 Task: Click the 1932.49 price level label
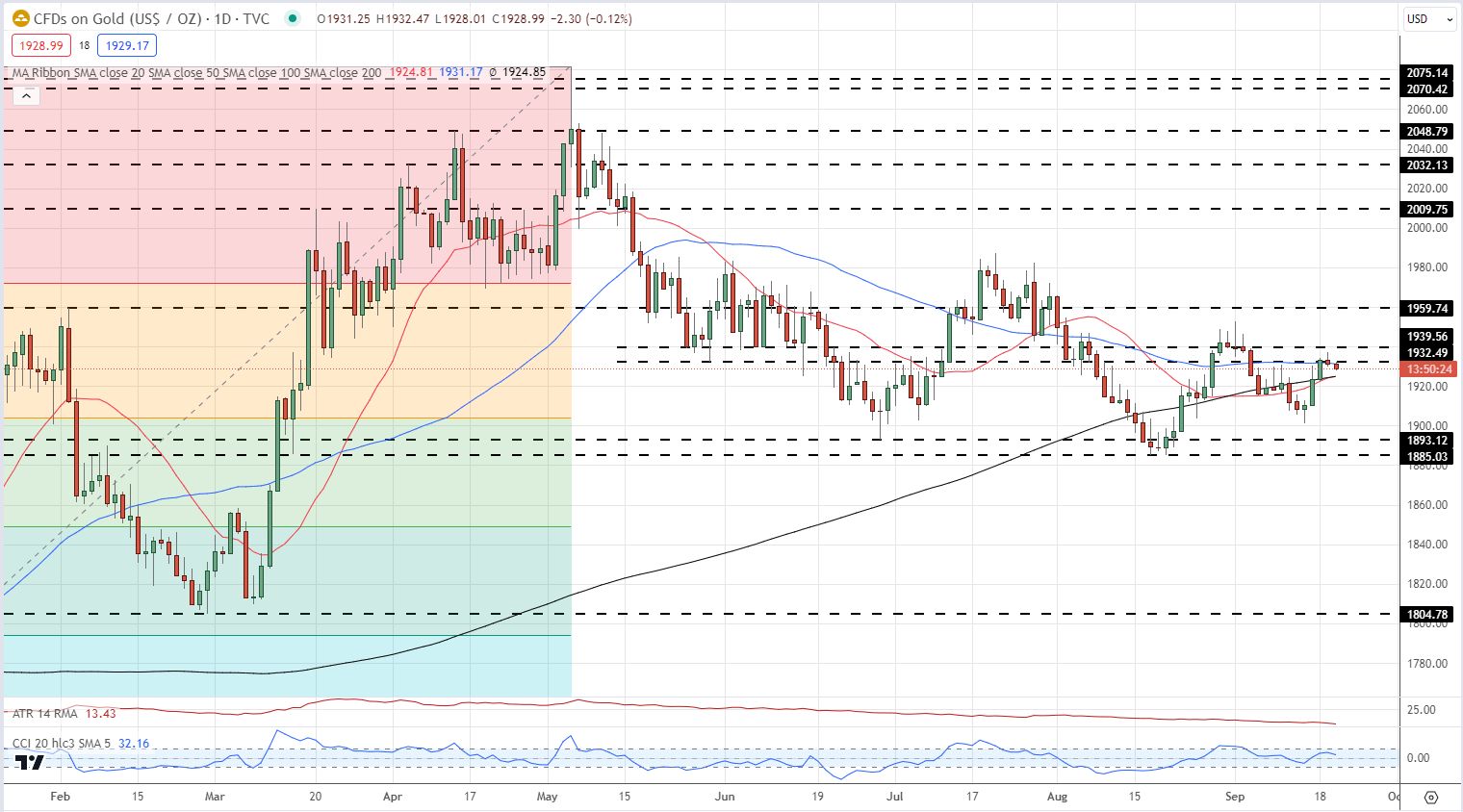(x=1427, y=352)
